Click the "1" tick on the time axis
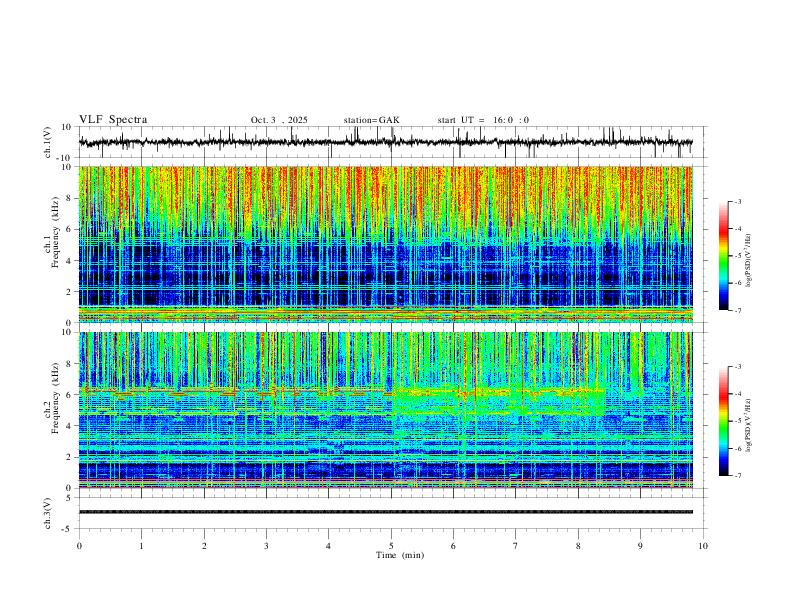The width and height of the screenshot is (792, 612). click(x=141, y=546)
